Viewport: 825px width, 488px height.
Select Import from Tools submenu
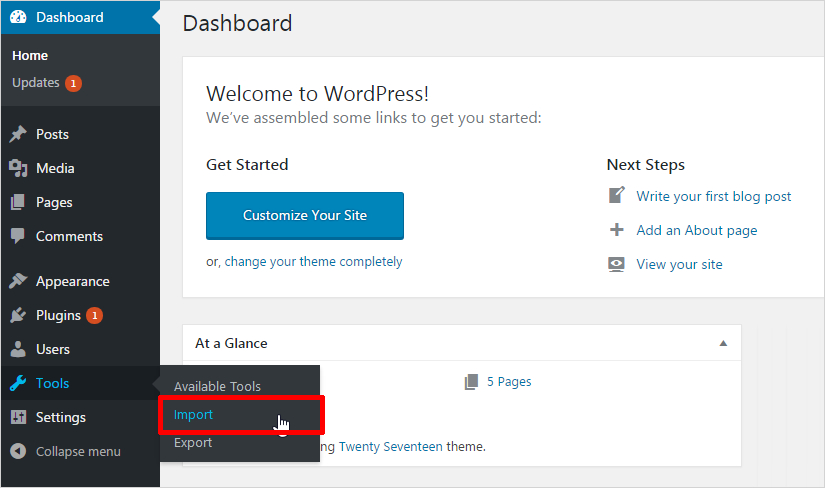point(194,414)
